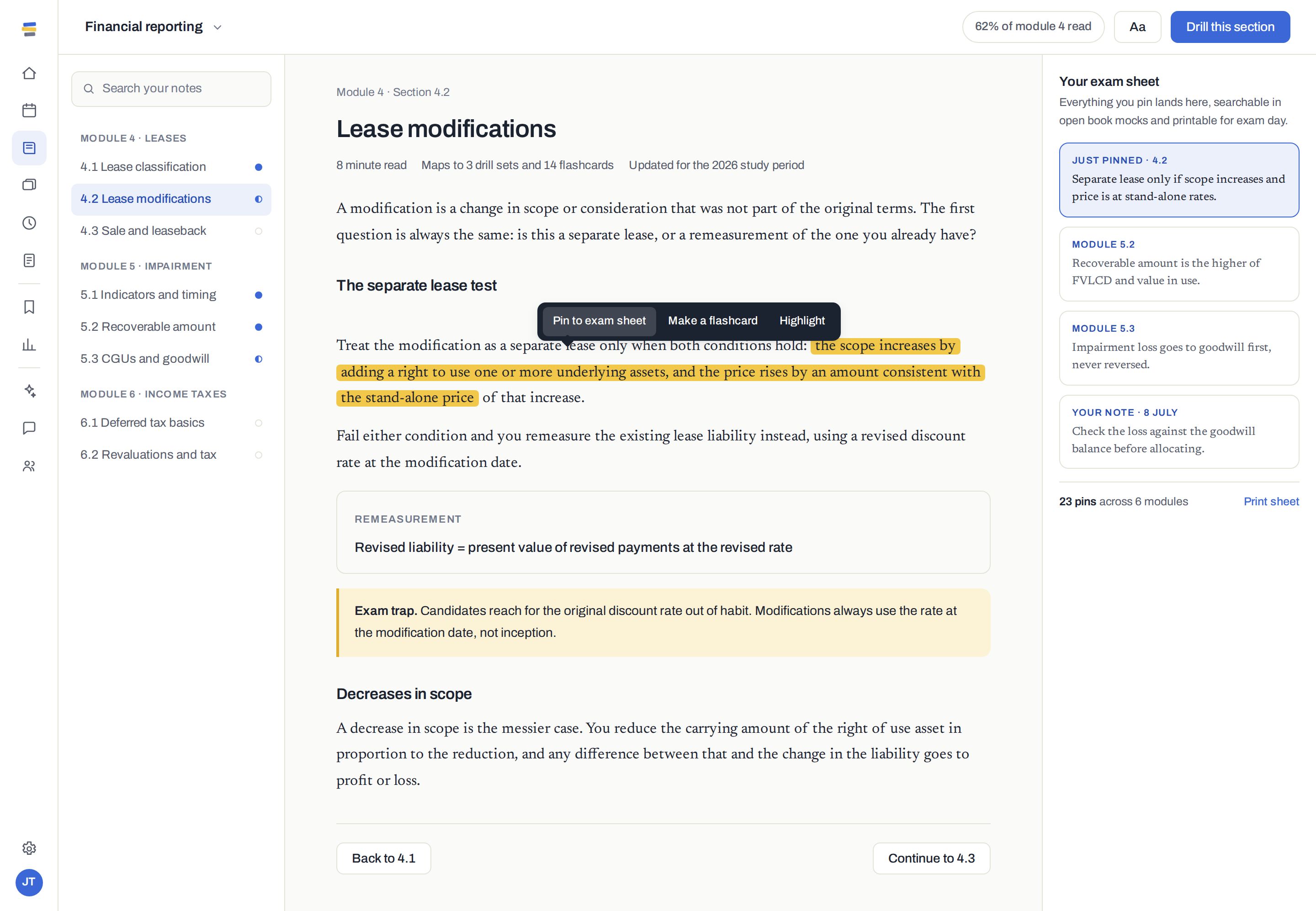Open 5.2 Recoverable amount section

[x=171, y=327]
